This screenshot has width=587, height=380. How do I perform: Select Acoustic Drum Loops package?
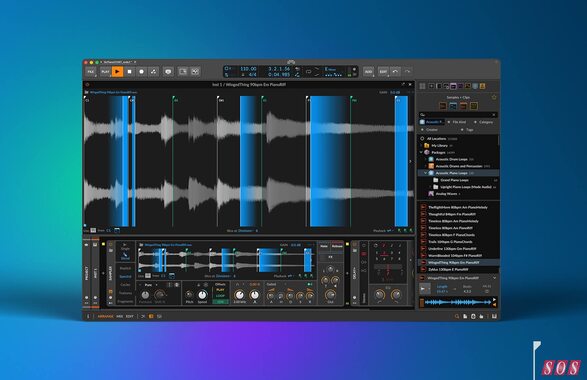coord(458,159)
